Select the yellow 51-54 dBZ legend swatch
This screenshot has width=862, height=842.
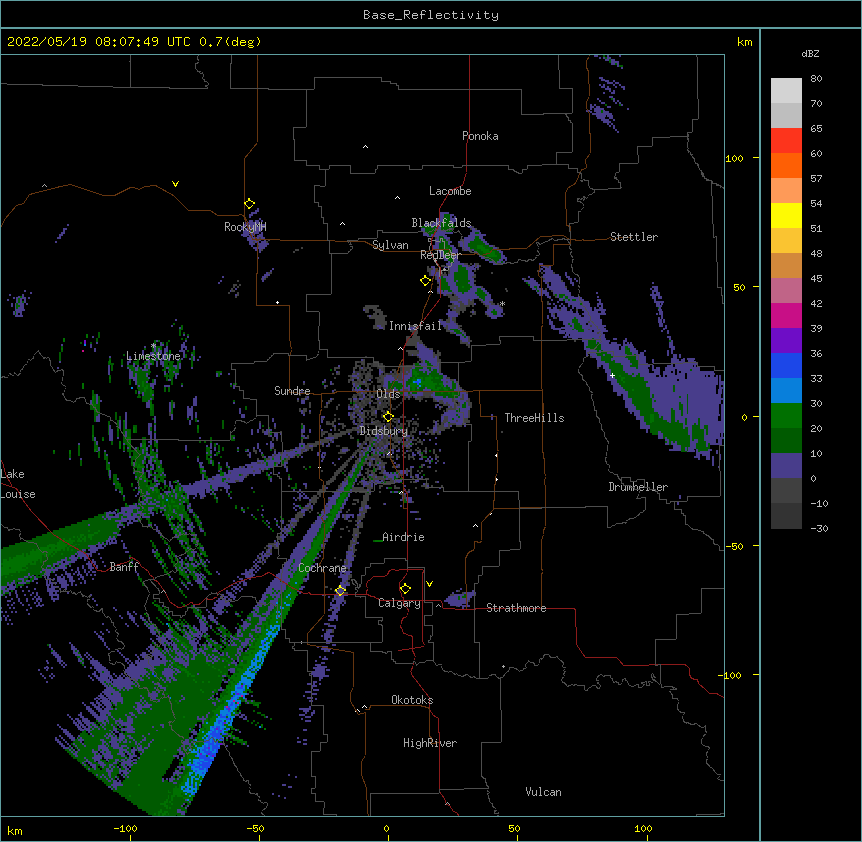tap(786, 215)
